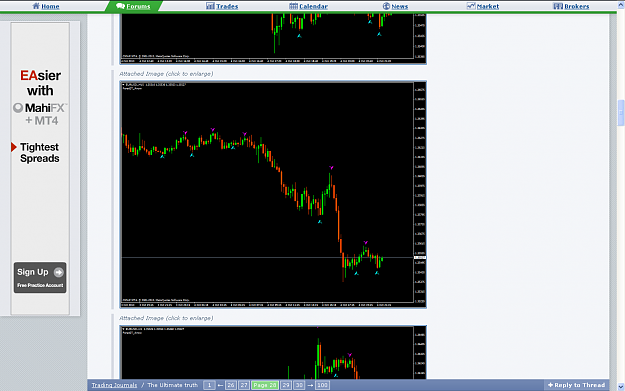Select the Forums tab
Image resolution: width=625 pixels, height=391 pixels.
tap(133, 6)
